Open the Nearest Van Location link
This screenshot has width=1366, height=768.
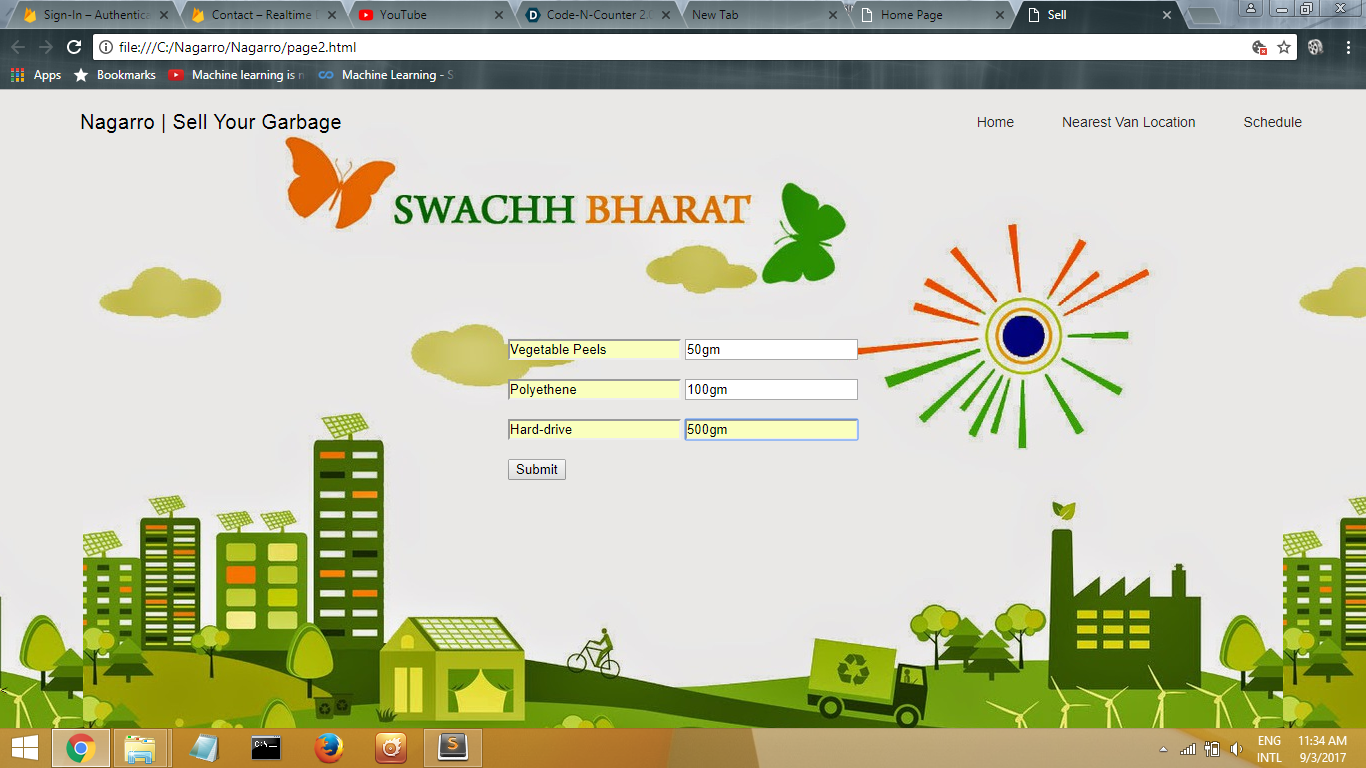point(1128,122)
